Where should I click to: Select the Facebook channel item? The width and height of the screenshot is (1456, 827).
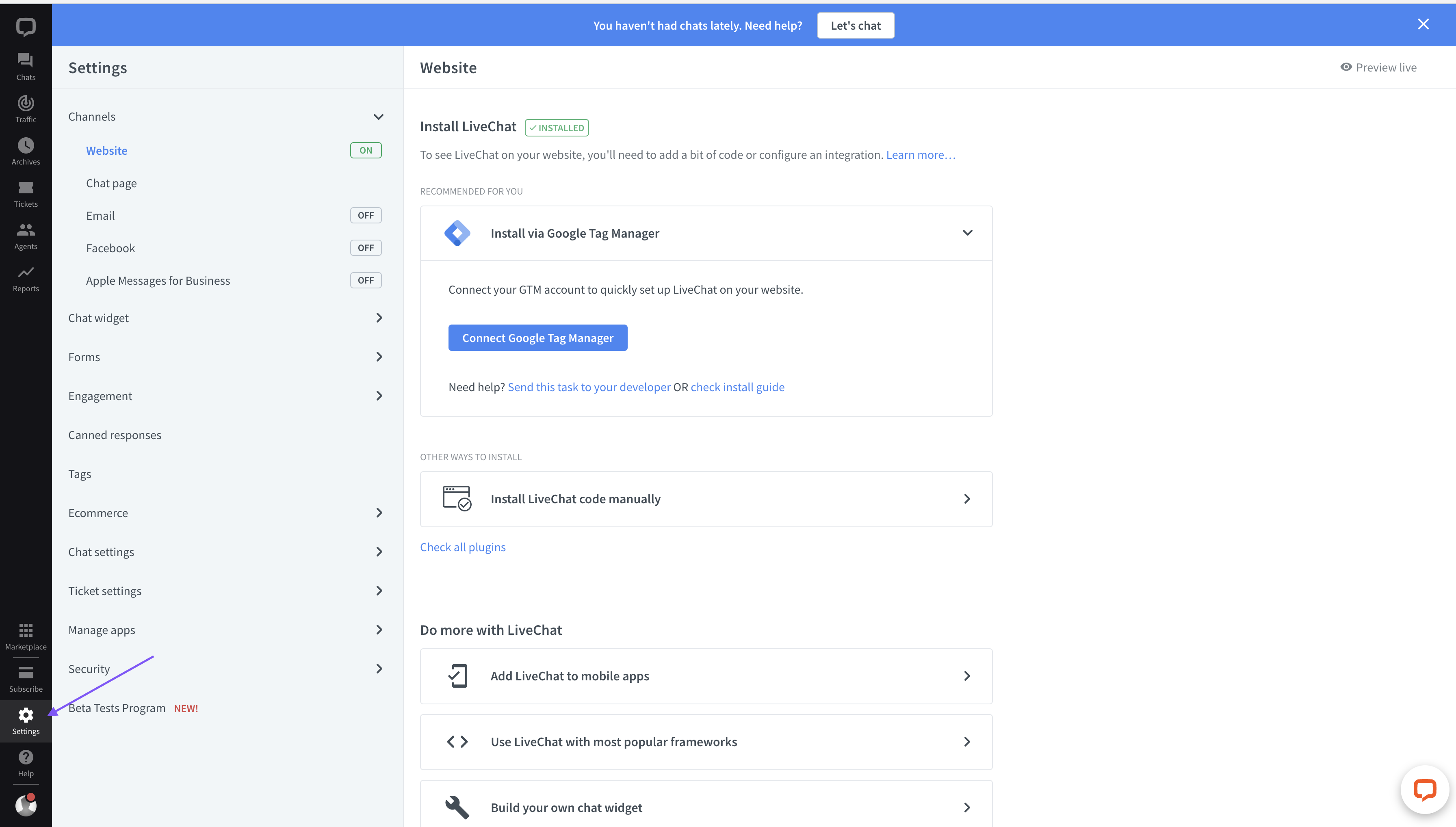point(111,248)
